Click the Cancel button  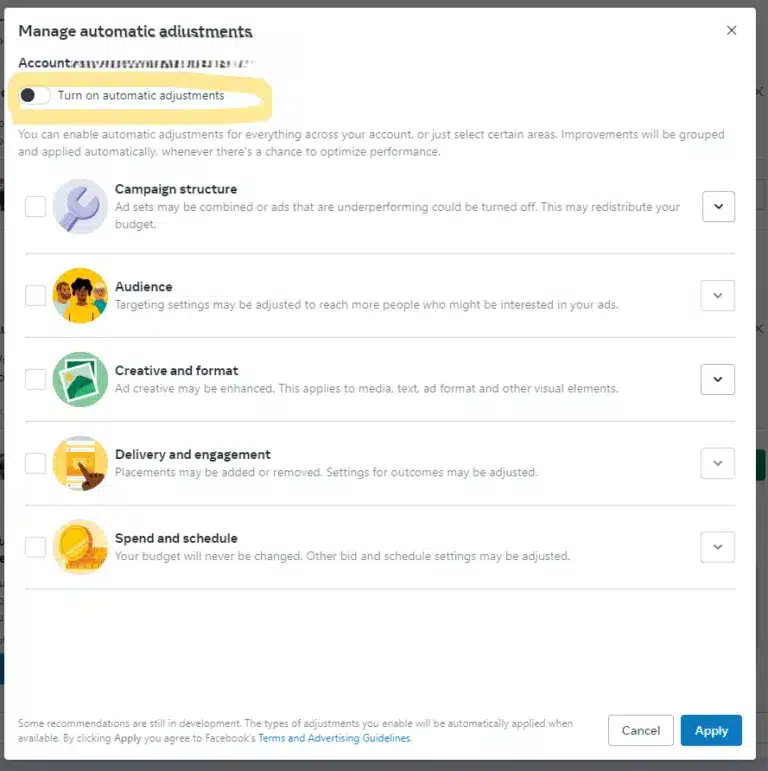click(641, 730)
